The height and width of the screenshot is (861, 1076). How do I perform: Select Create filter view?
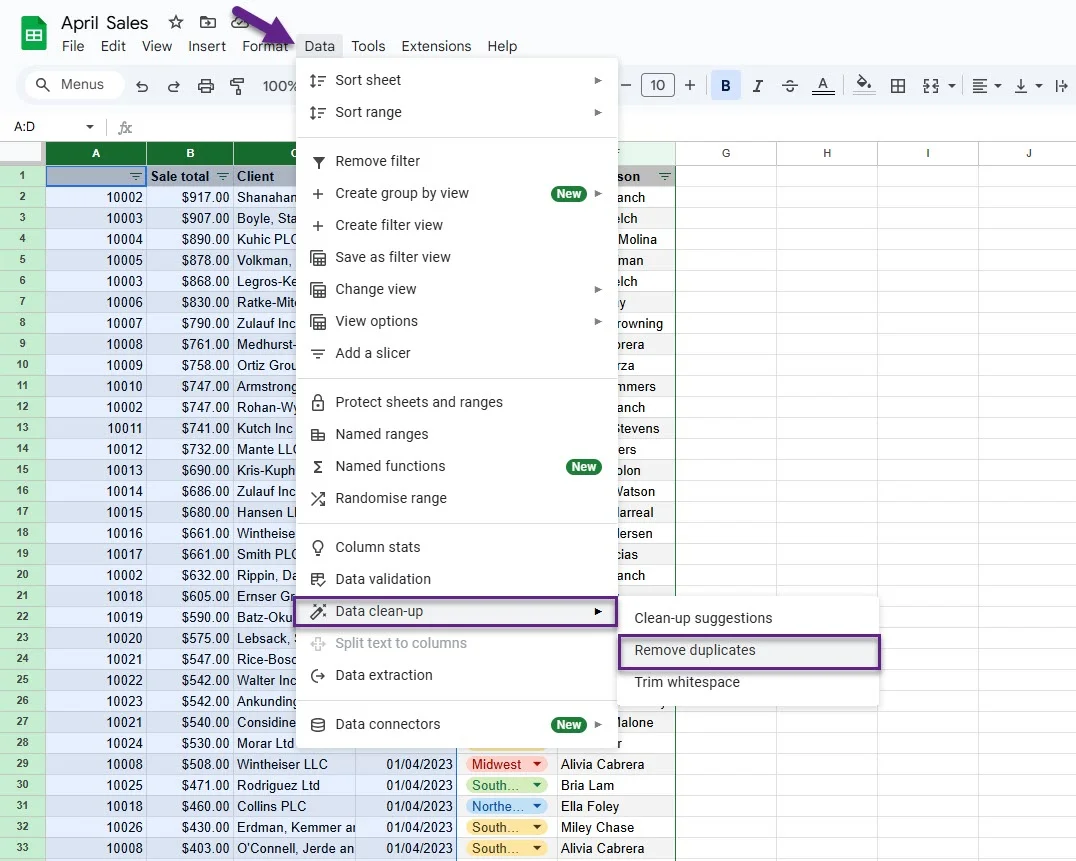[x=456, y=225]
